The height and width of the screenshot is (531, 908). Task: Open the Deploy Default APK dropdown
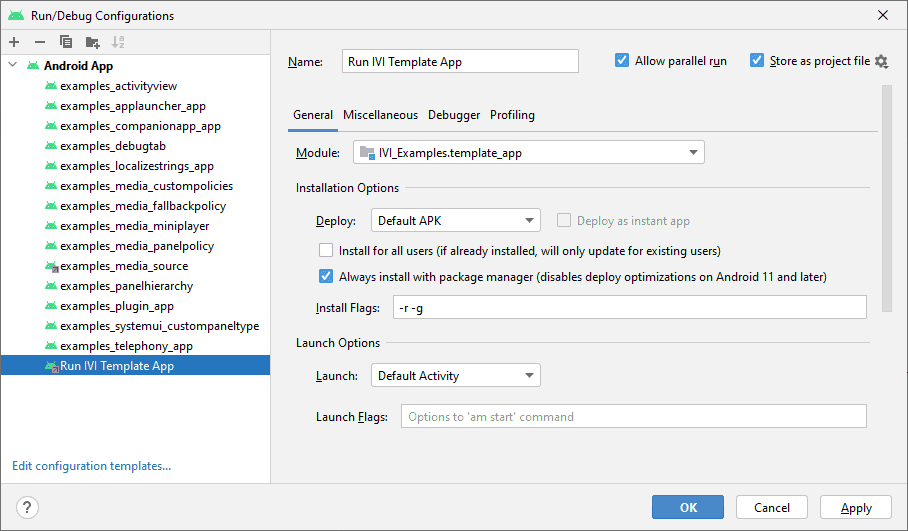pyautogui.click(x=456, y=221)
